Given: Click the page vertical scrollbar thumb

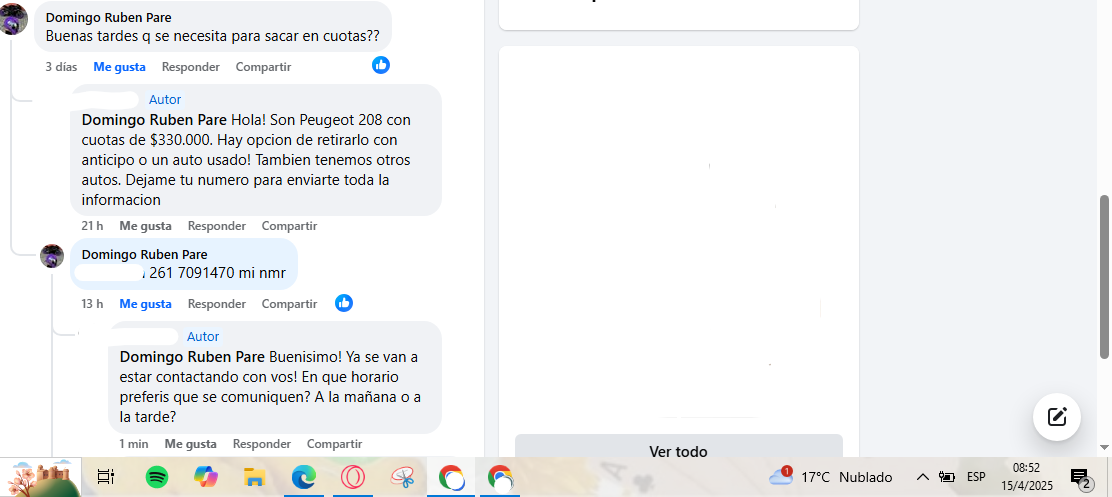Looking at the screenshot, I should 1104,277.
